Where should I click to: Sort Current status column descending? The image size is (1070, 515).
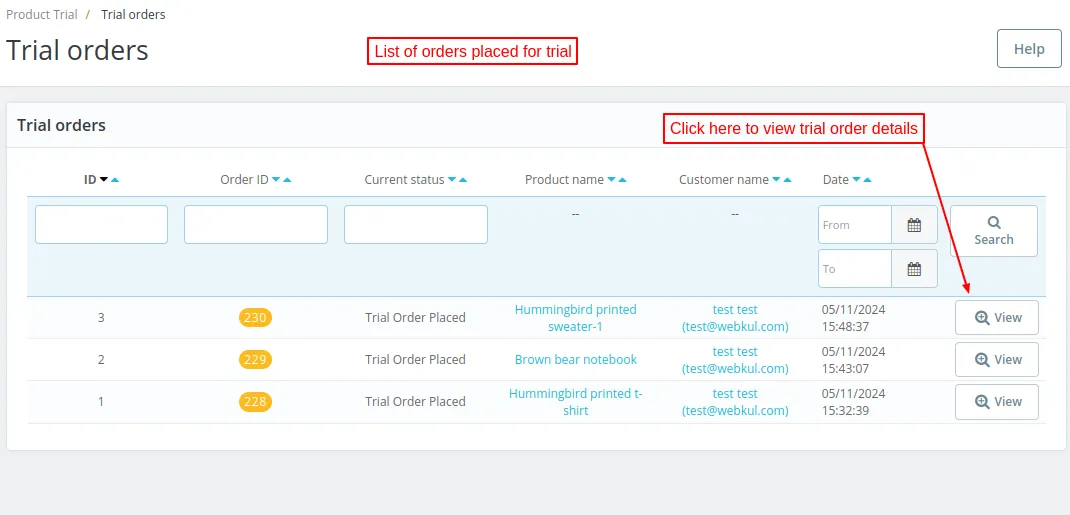coord(452,180)
